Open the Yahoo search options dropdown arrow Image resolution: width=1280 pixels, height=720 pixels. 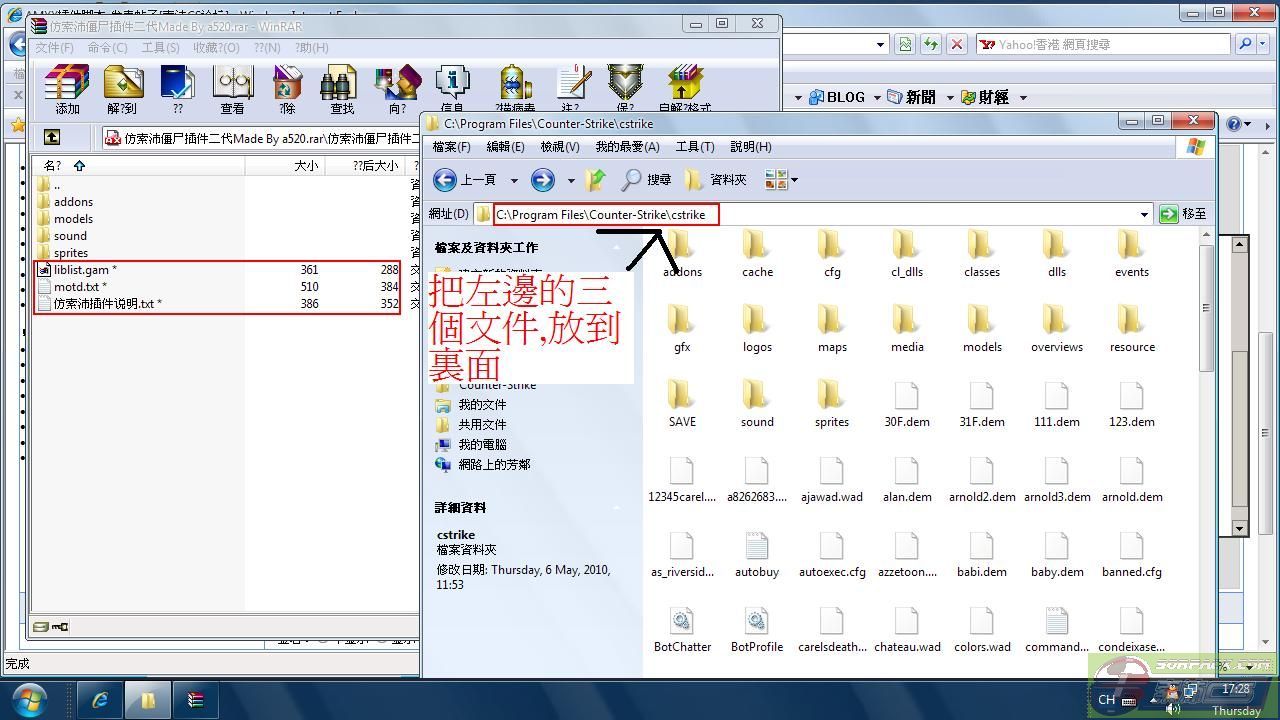pos(1264,44)
